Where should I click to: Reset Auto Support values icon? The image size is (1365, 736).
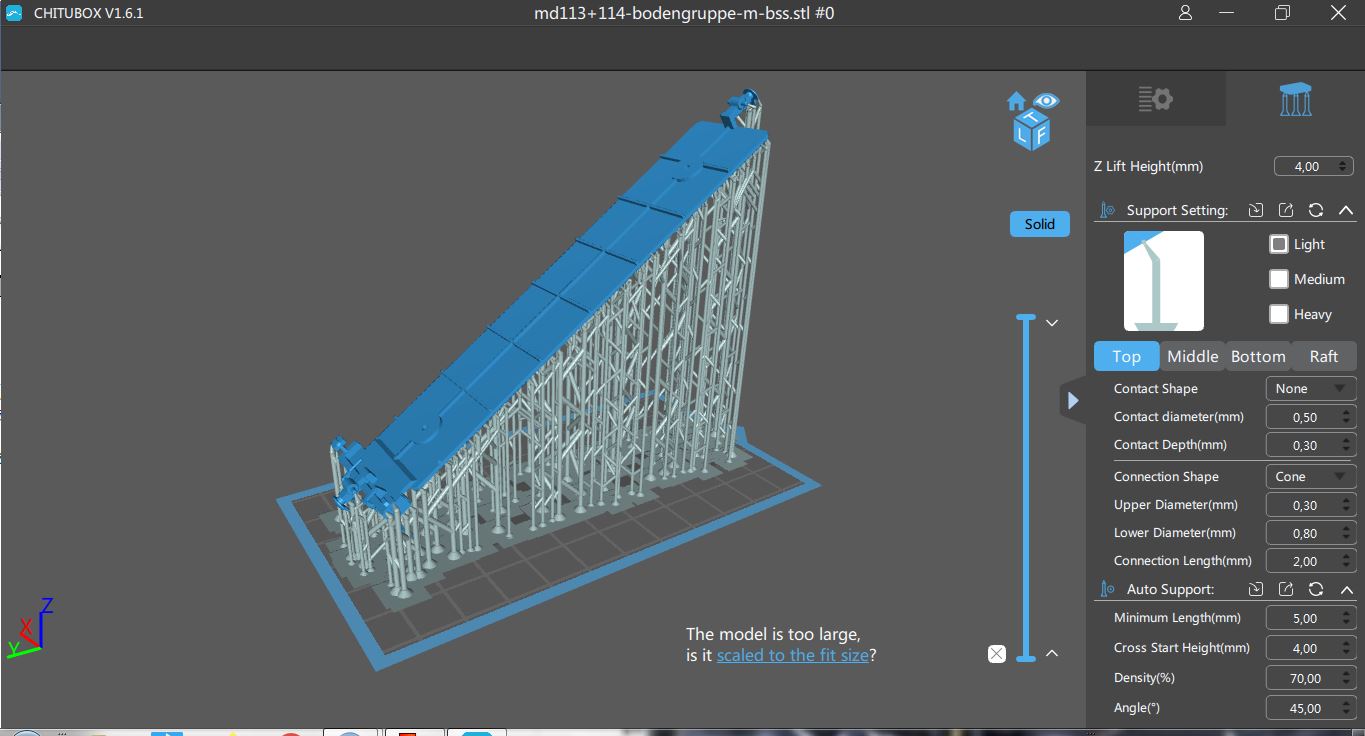[x=1316, y=590]
